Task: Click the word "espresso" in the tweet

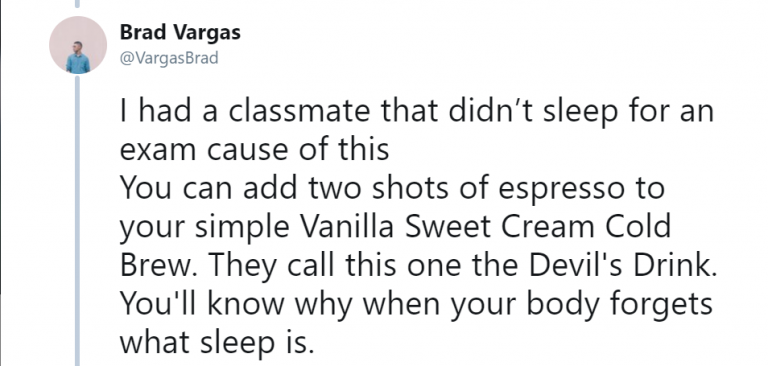Action: [561, 191]
